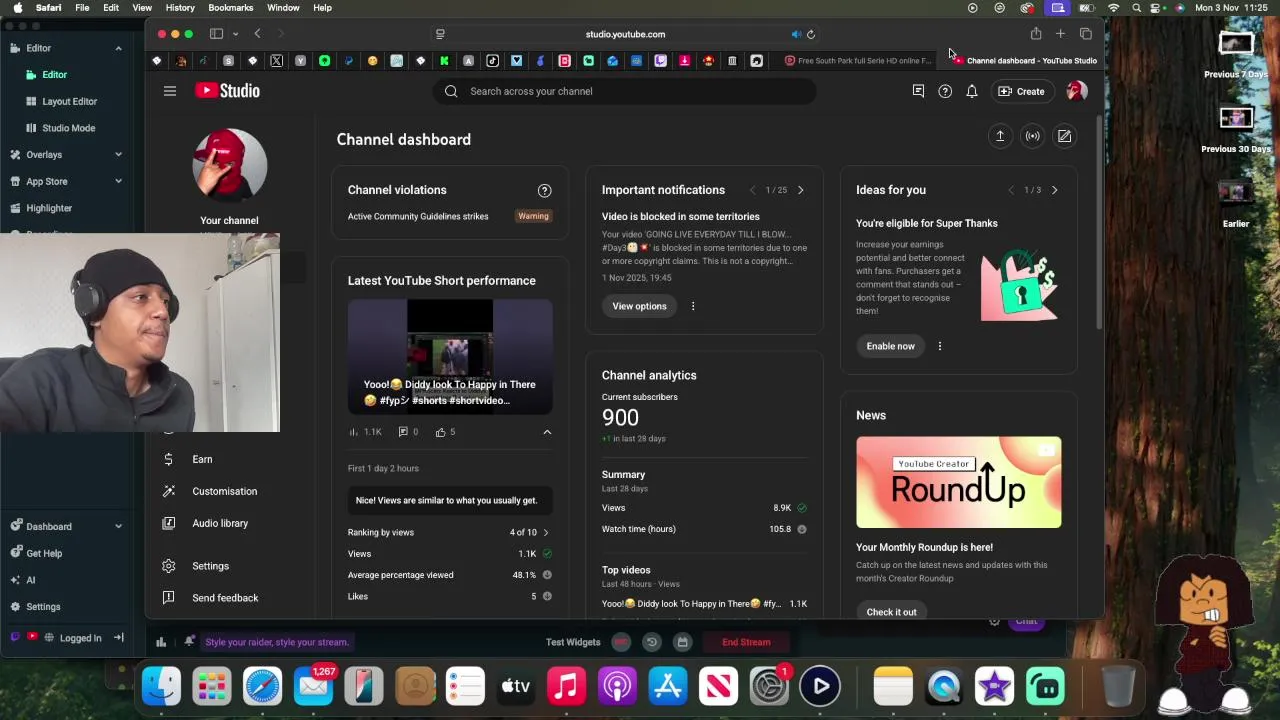The width and height of the screenshot is (1280, 720).
Task: Open more options beside Enable now
Action: pos(939,346)
